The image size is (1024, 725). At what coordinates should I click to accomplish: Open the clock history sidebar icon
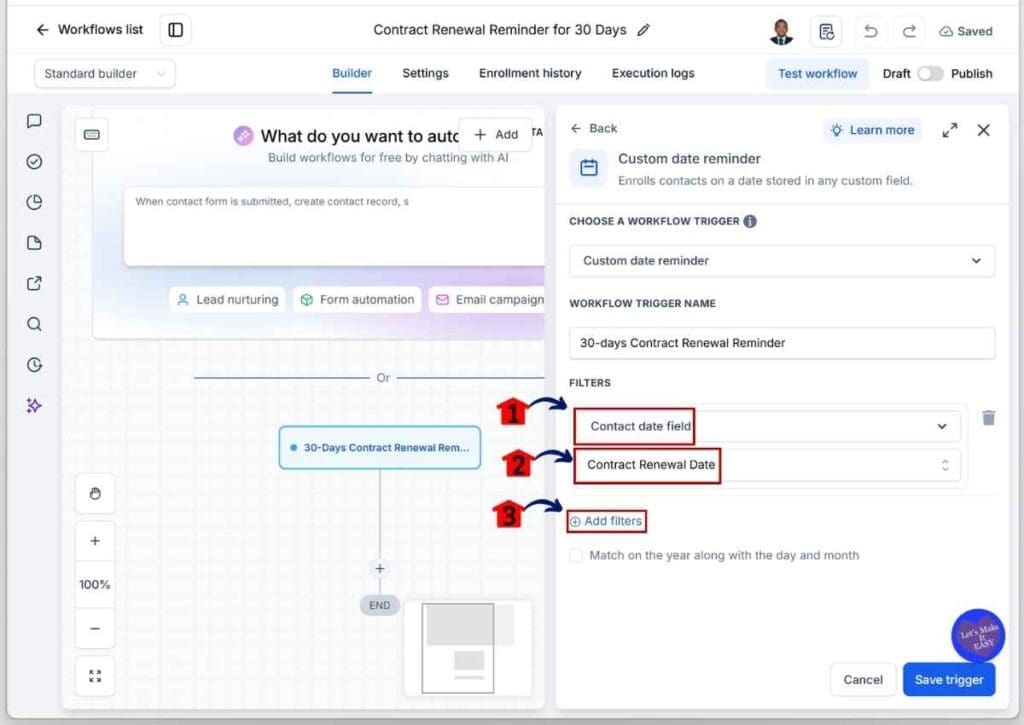coord(35,364)
